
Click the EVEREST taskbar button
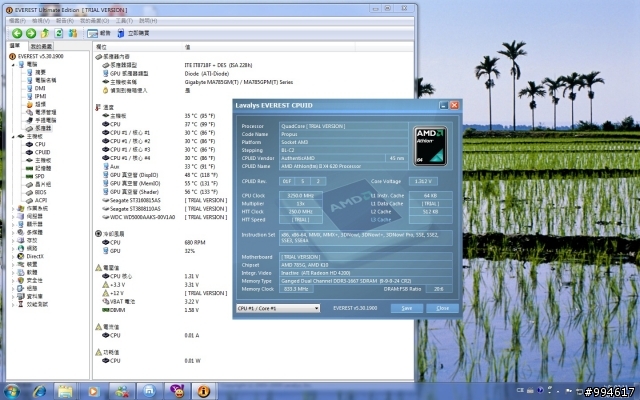(x=204, y=391)
